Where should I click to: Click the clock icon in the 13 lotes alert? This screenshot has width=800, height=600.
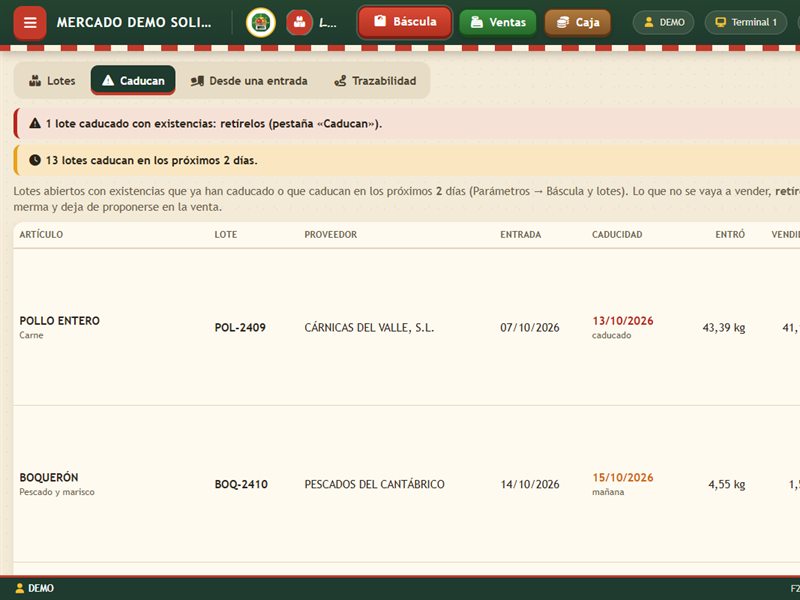[x=35, y=160]
